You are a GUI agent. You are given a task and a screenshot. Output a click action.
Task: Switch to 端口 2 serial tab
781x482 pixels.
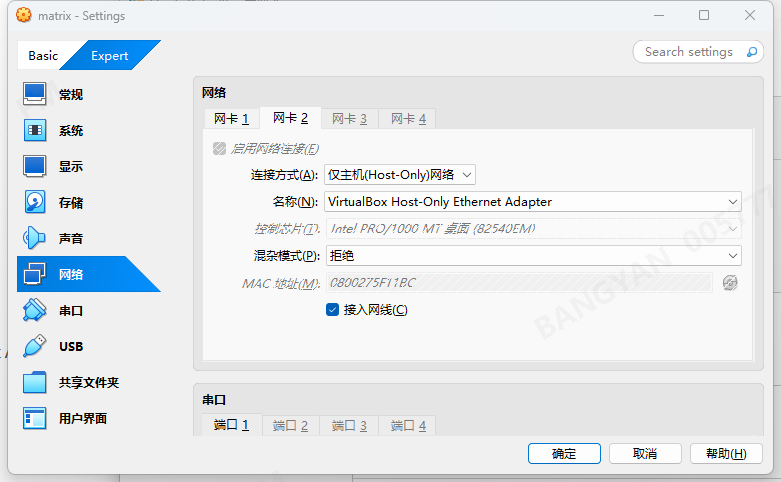[290, 425]
